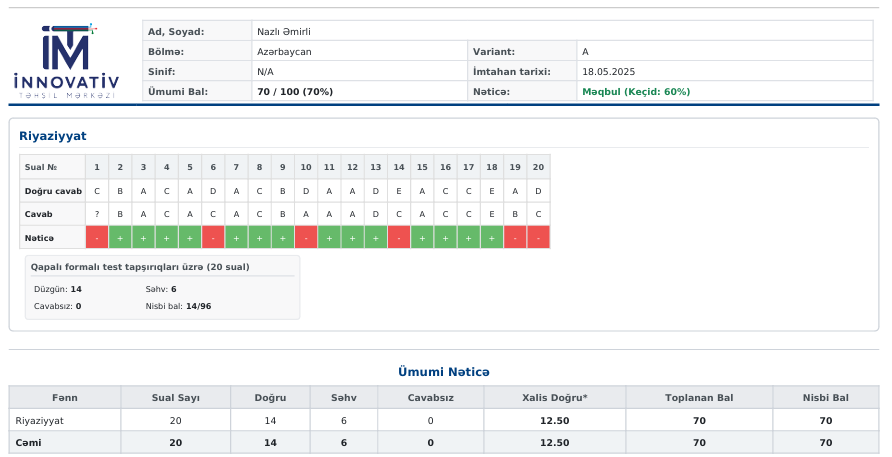Click the red result cell for question 1
The height and width of the screenshot is (457, 892).
click(x=97, y=237)
